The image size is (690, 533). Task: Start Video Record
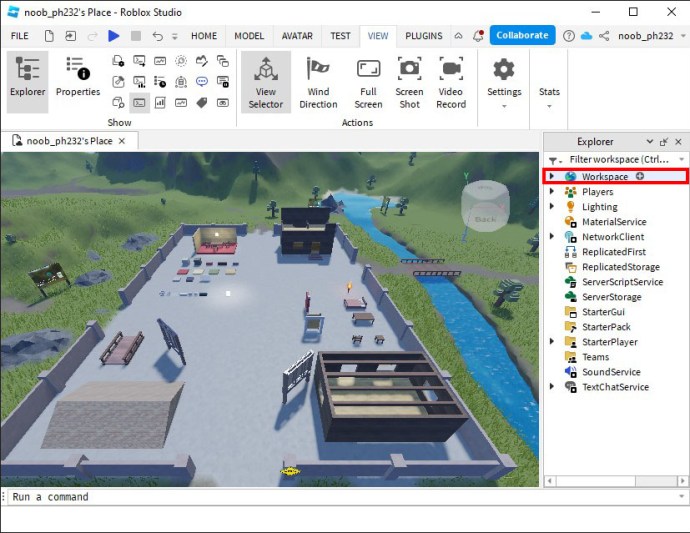pos(451,82)
